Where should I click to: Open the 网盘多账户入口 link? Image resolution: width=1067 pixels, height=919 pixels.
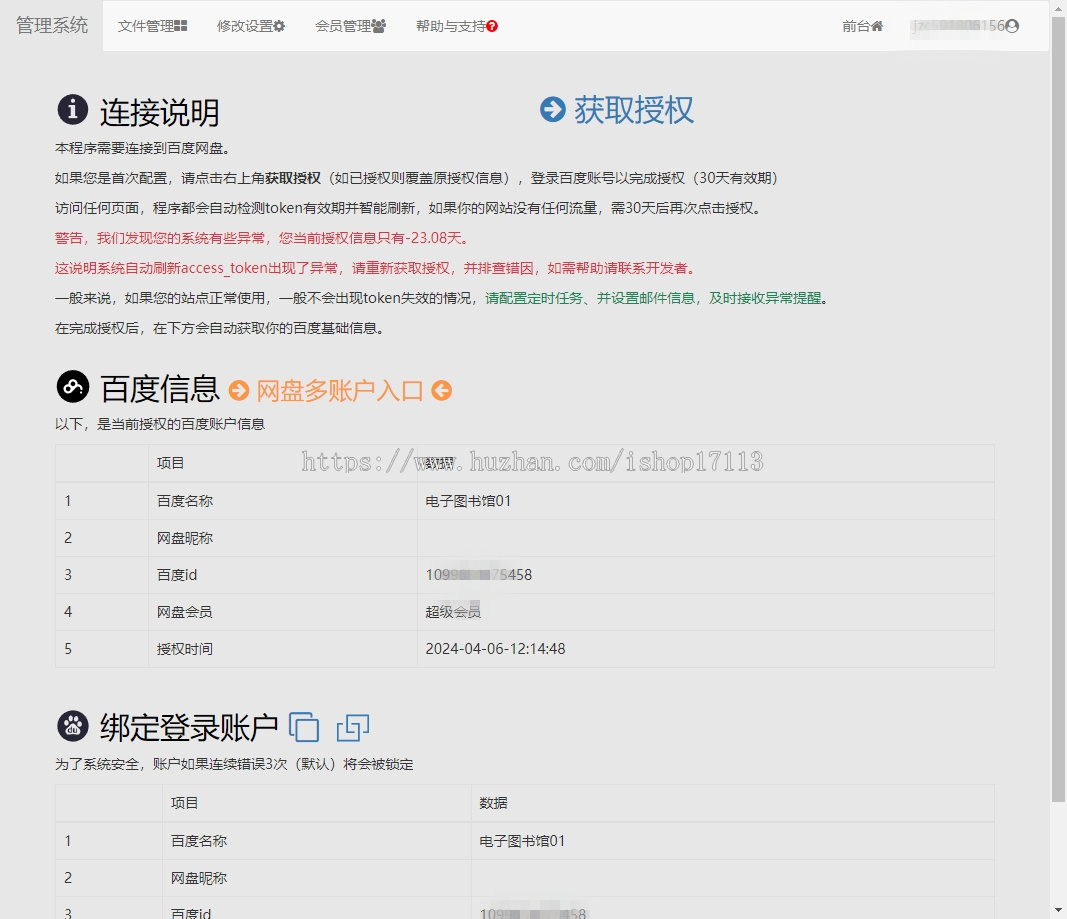point(340,390)
